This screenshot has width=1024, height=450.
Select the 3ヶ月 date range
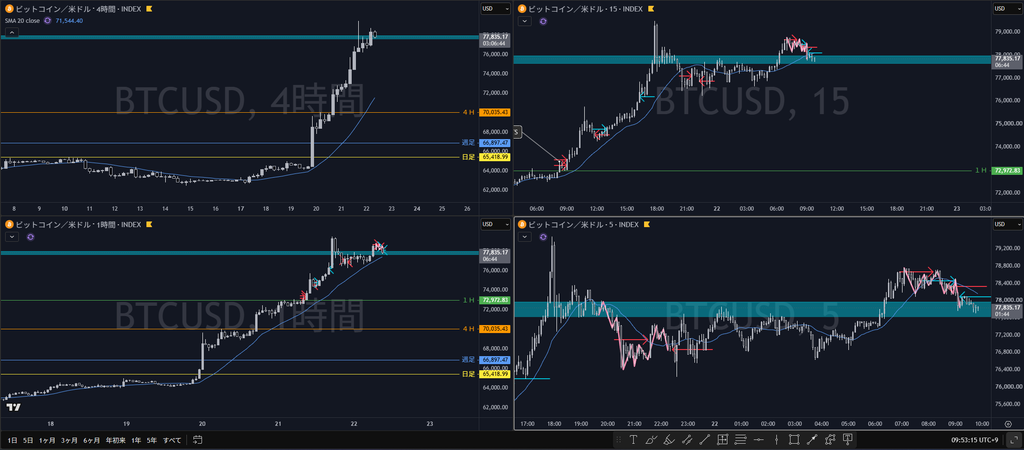click(70, 440)
